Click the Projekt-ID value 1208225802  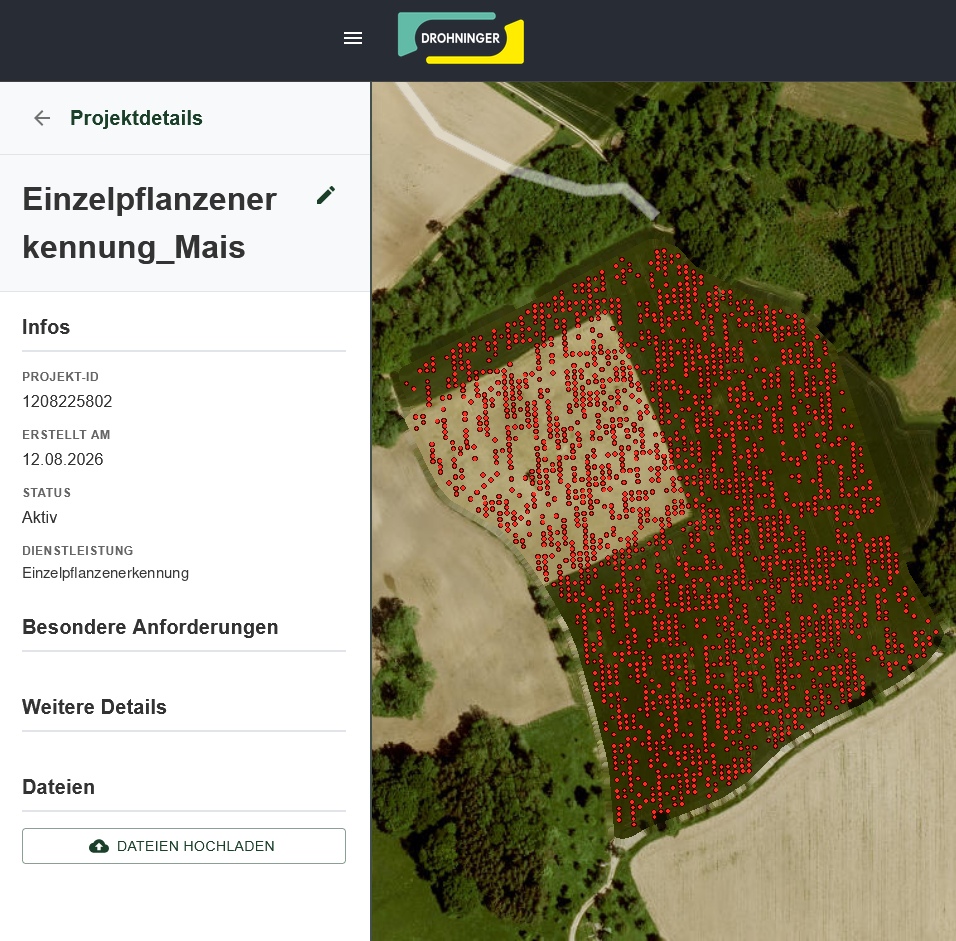pos(67,401)
